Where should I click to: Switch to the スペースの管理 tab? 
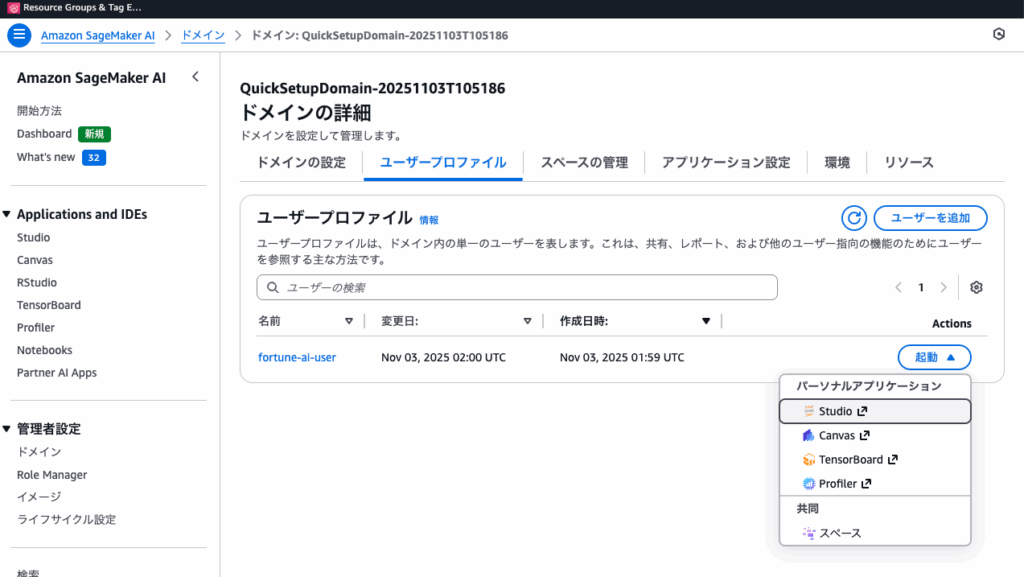click(584, 162)
